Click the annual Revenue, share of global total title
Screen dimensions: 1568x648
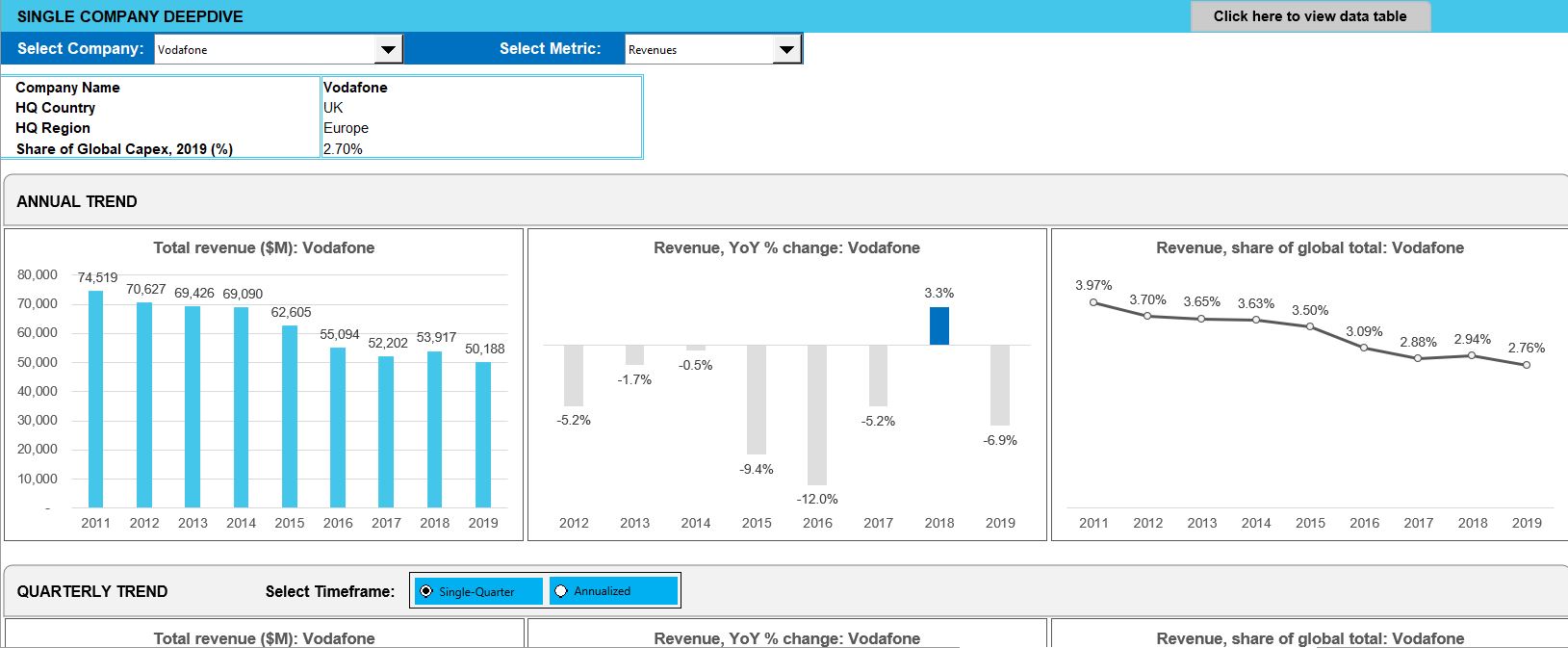click(x=1310, y=247)
